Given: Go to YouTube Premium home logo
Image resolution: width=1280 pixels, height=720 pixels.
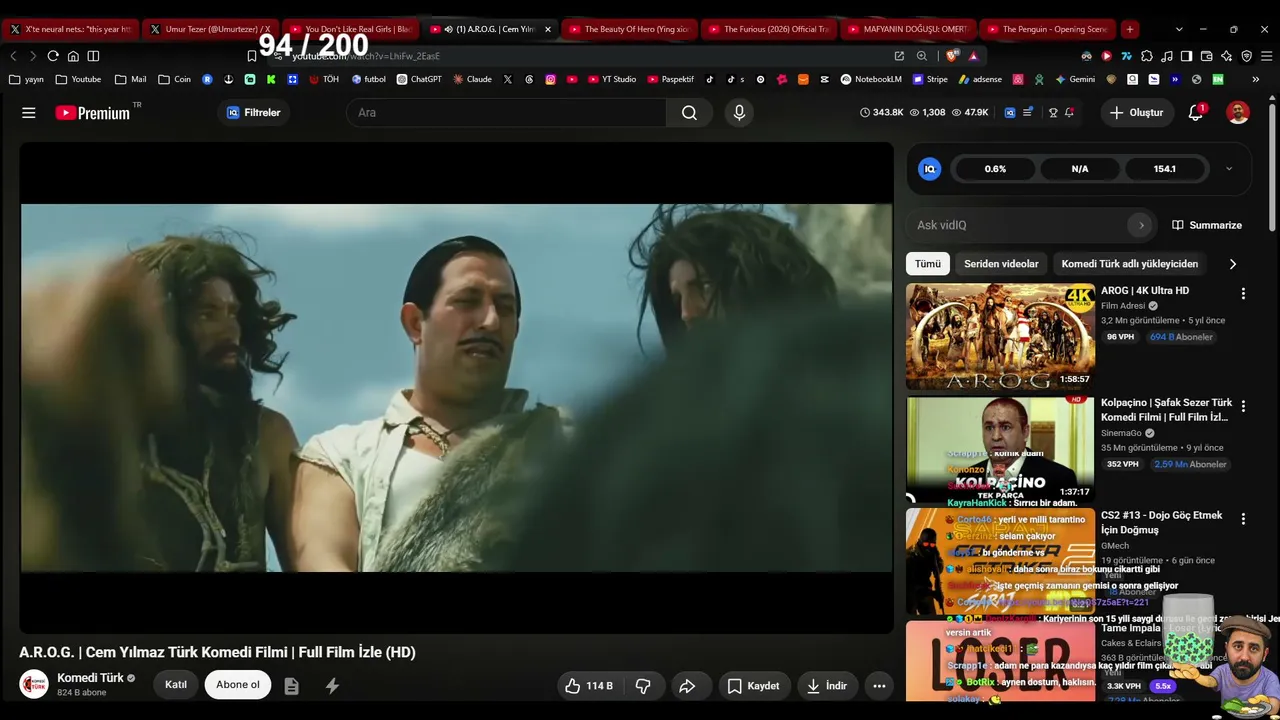Looking at the screenshot, I should tap(93, 113).
